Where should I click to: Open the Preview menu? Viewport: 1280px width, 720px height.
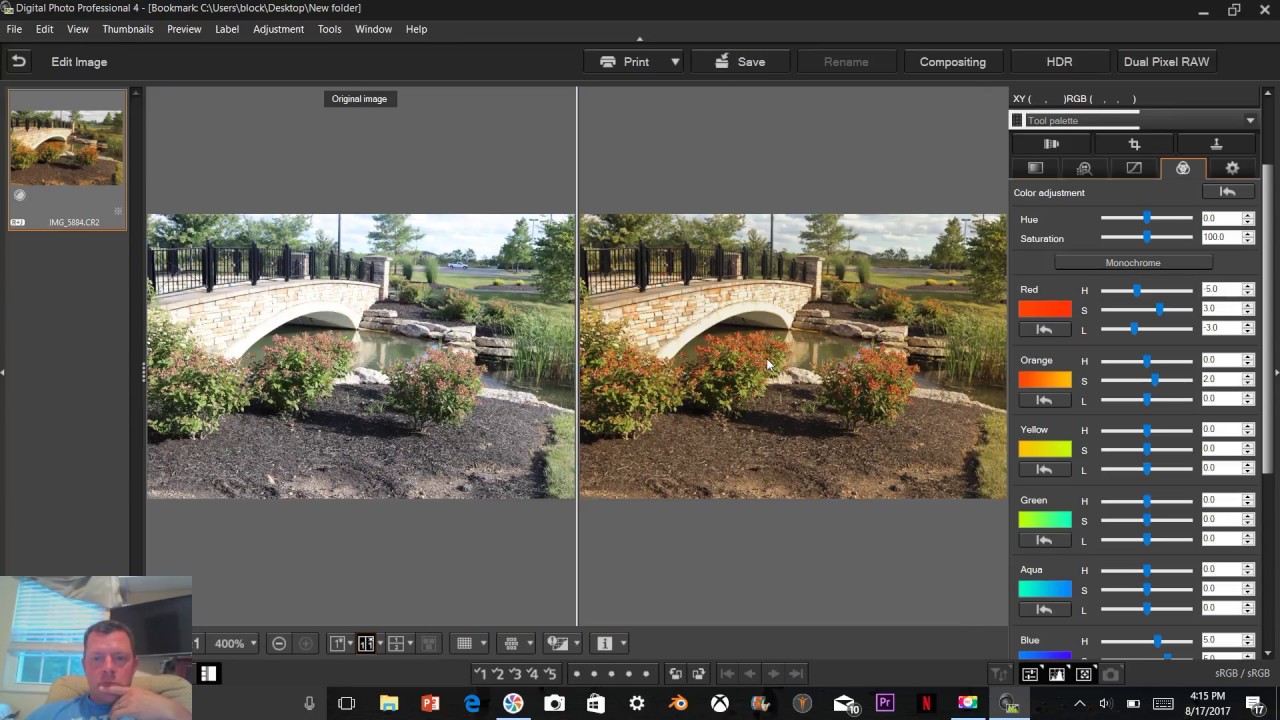[x=184, y=29]
